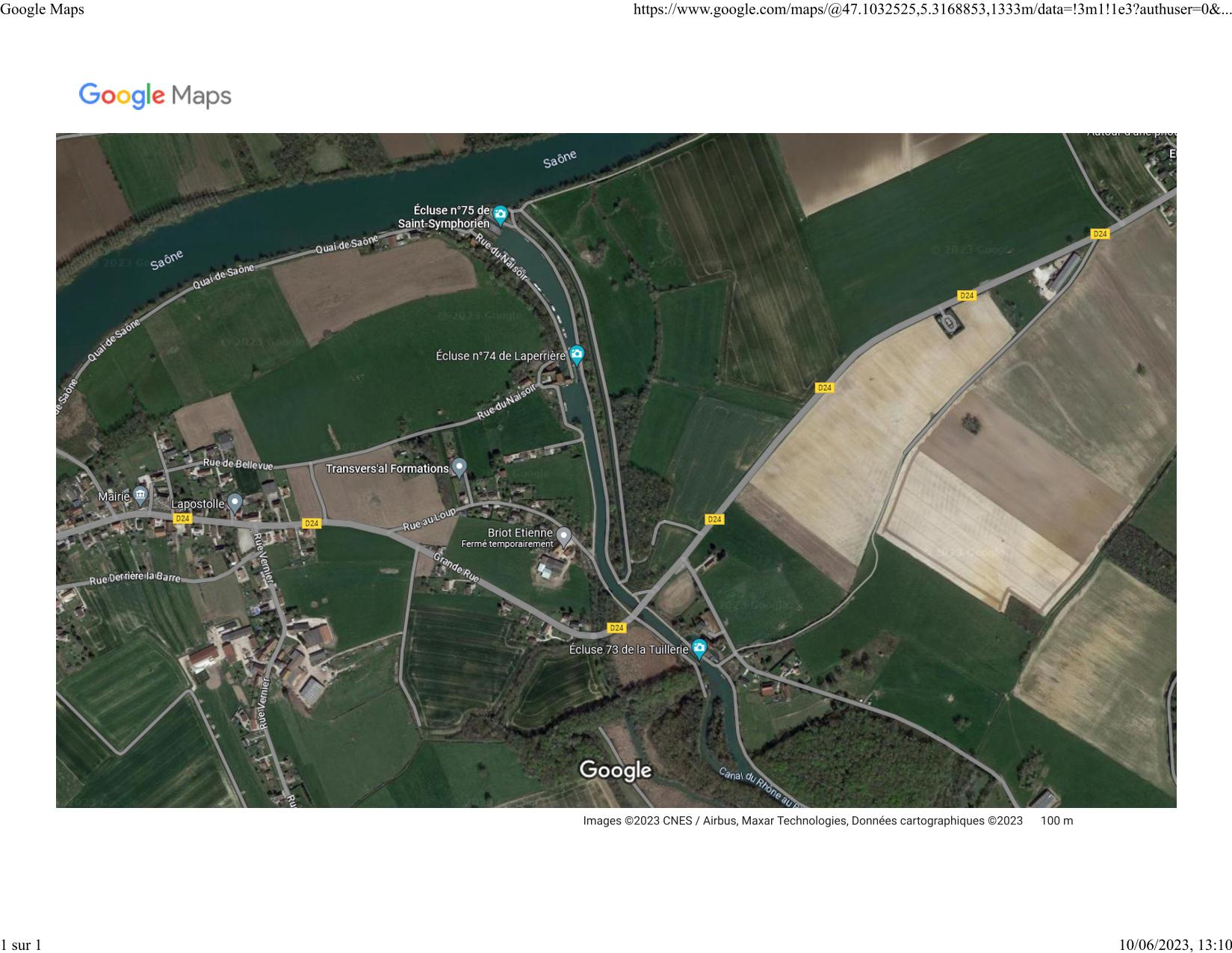Open the Transvers'al Formations map pin
1232x953 pixels.
(x=459, y=467)
